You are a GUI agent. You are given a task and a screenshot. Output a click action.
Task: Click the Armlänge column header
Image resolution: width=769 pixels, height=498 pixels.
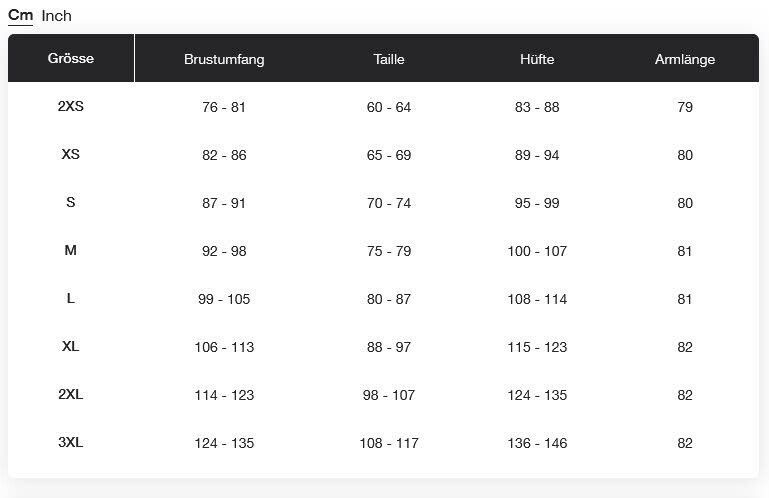(685, 59)
